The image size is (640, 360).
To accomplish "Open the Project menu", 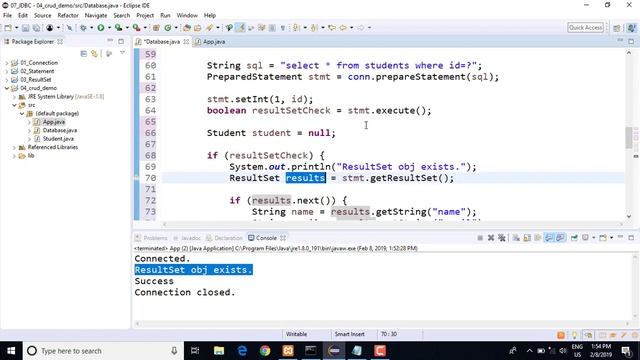I will point(145,16).
